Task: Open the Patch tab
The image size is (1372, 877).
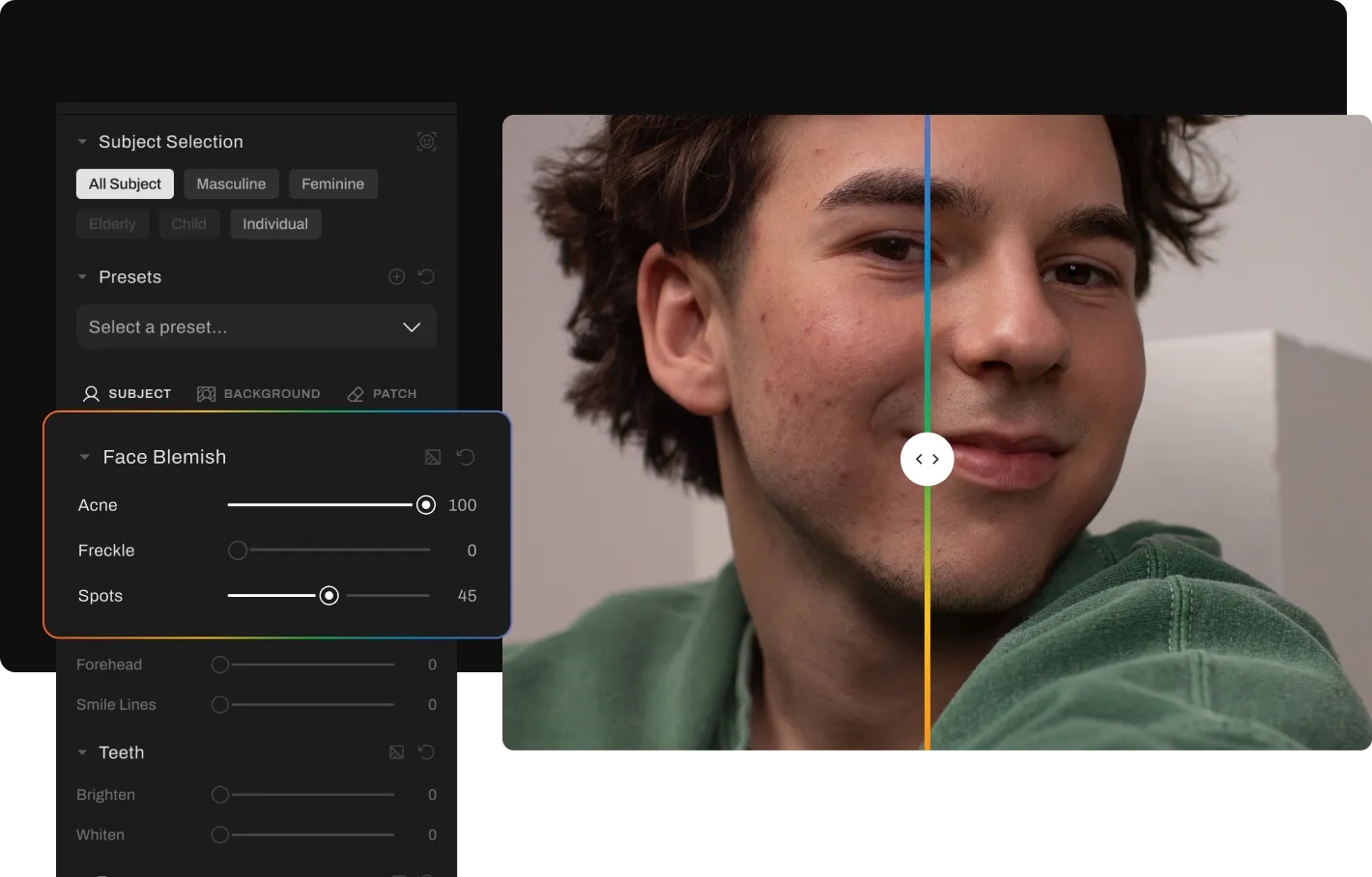Action: (x=383, y=394)
